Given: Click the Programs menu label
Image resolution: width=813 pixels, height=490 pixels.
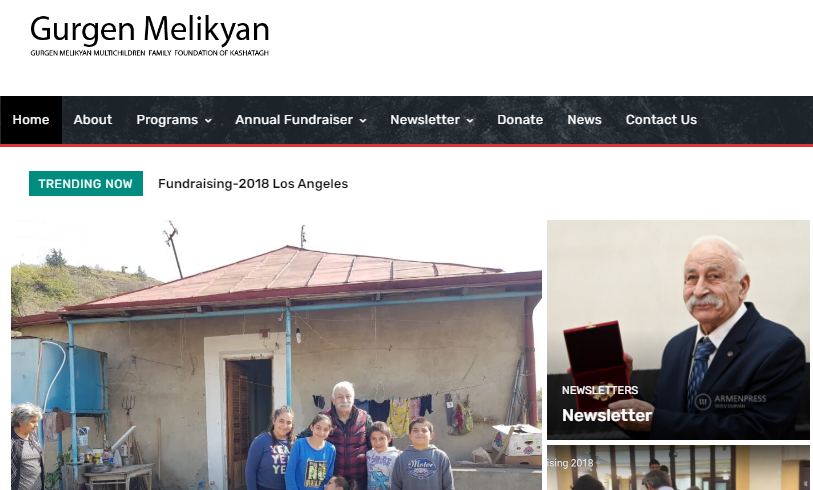Looking at the screenshot, I should 167,120.
